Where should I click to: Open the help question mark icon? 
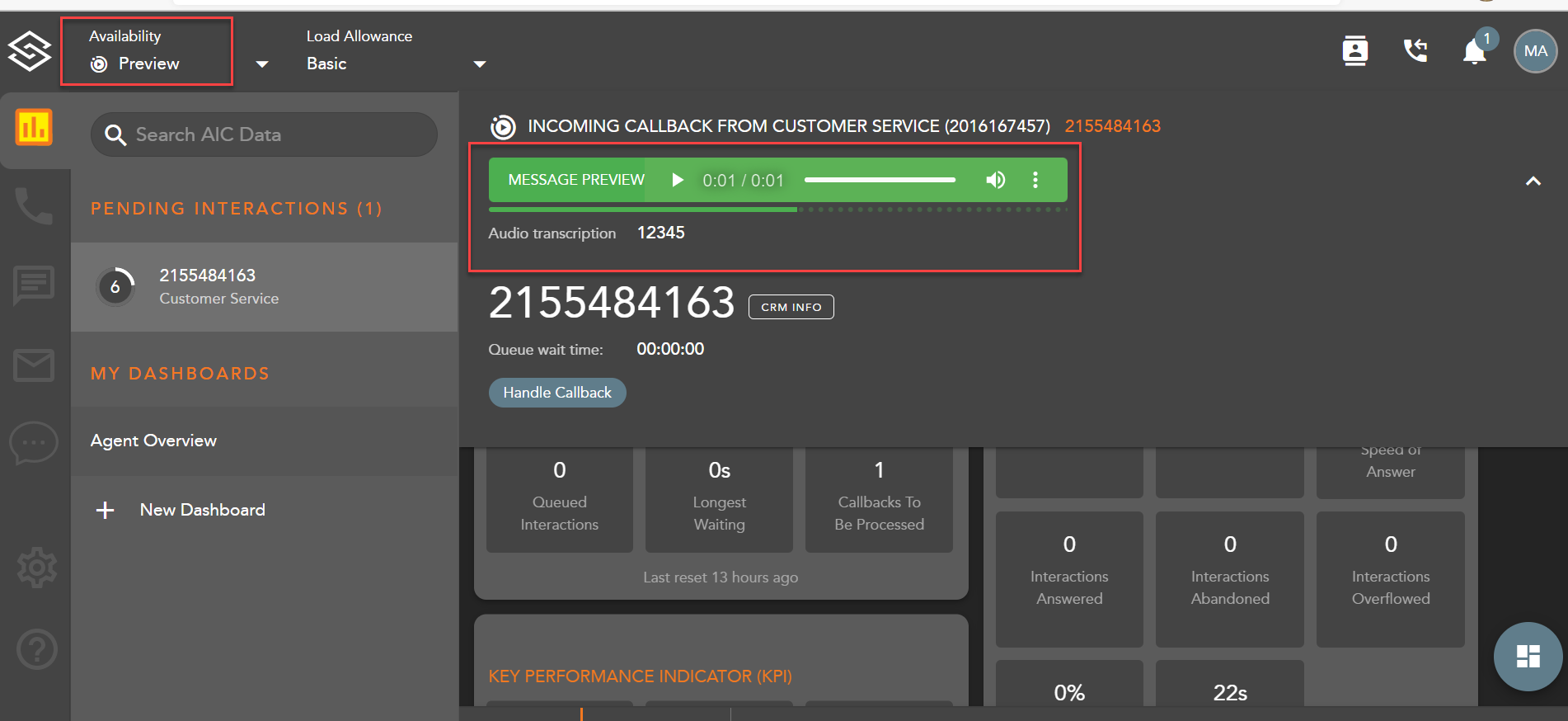(x=36, y=649)
